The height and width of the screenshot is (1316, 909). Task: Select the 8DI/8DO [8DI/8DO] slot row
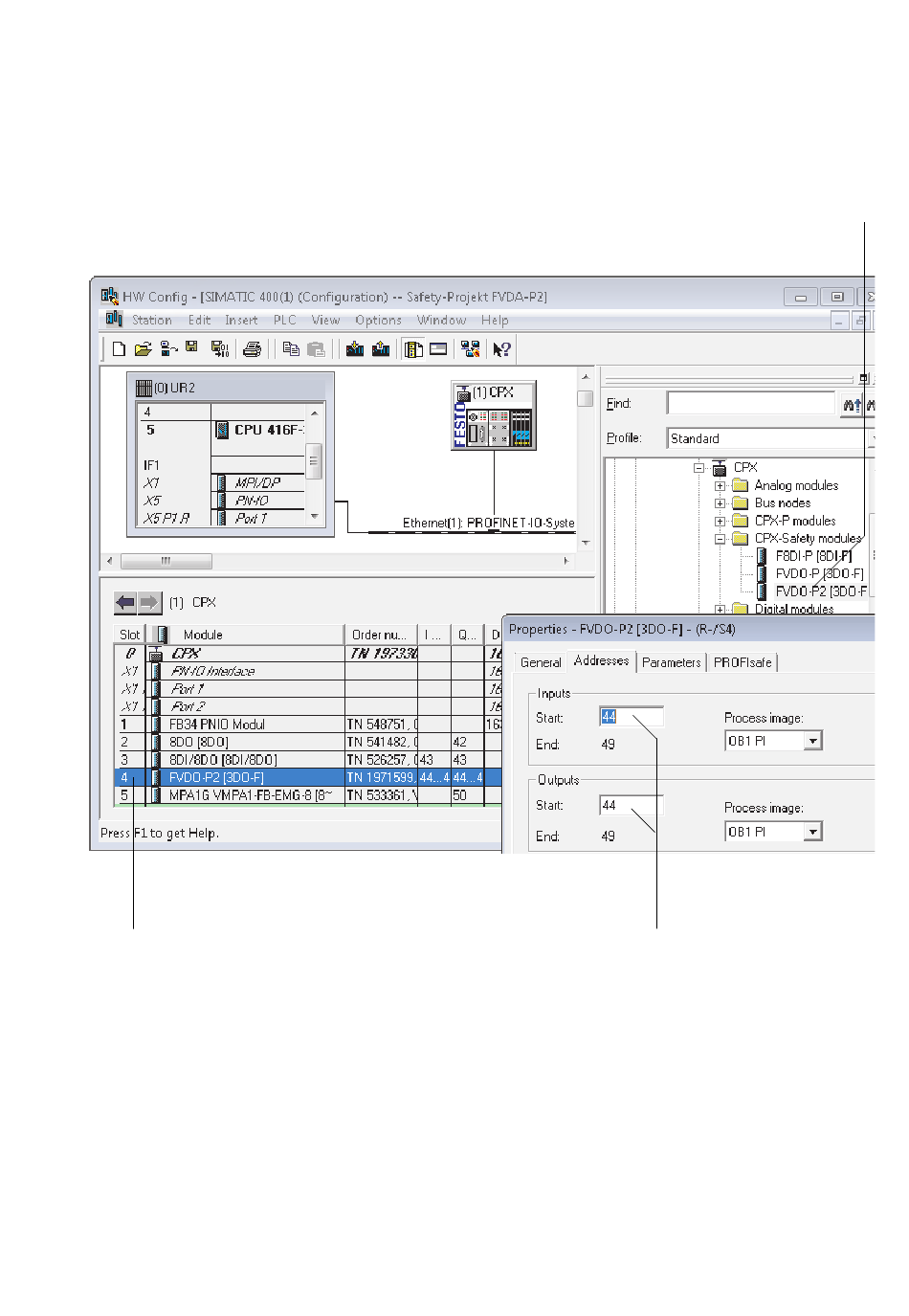(x=307, y=760)
